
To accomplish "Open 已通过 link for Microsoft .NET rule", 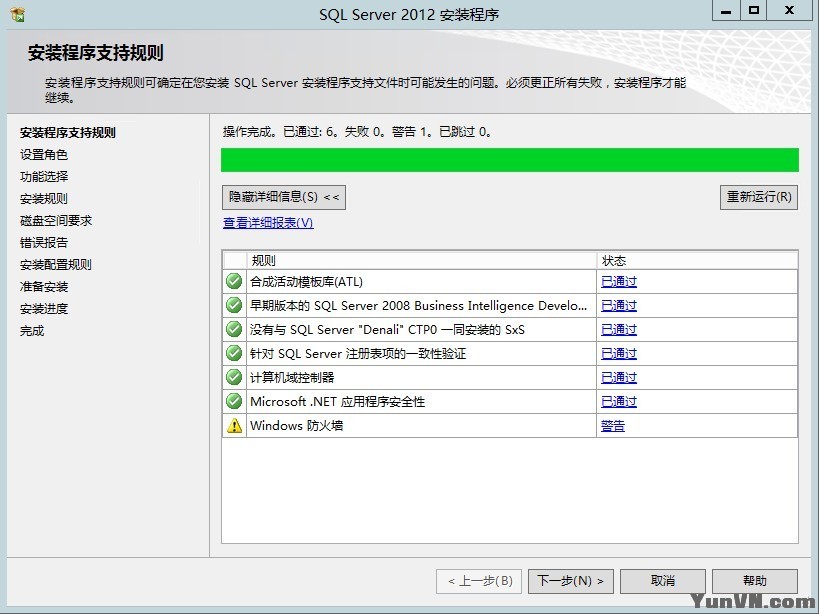I will [x=619, y=402].
